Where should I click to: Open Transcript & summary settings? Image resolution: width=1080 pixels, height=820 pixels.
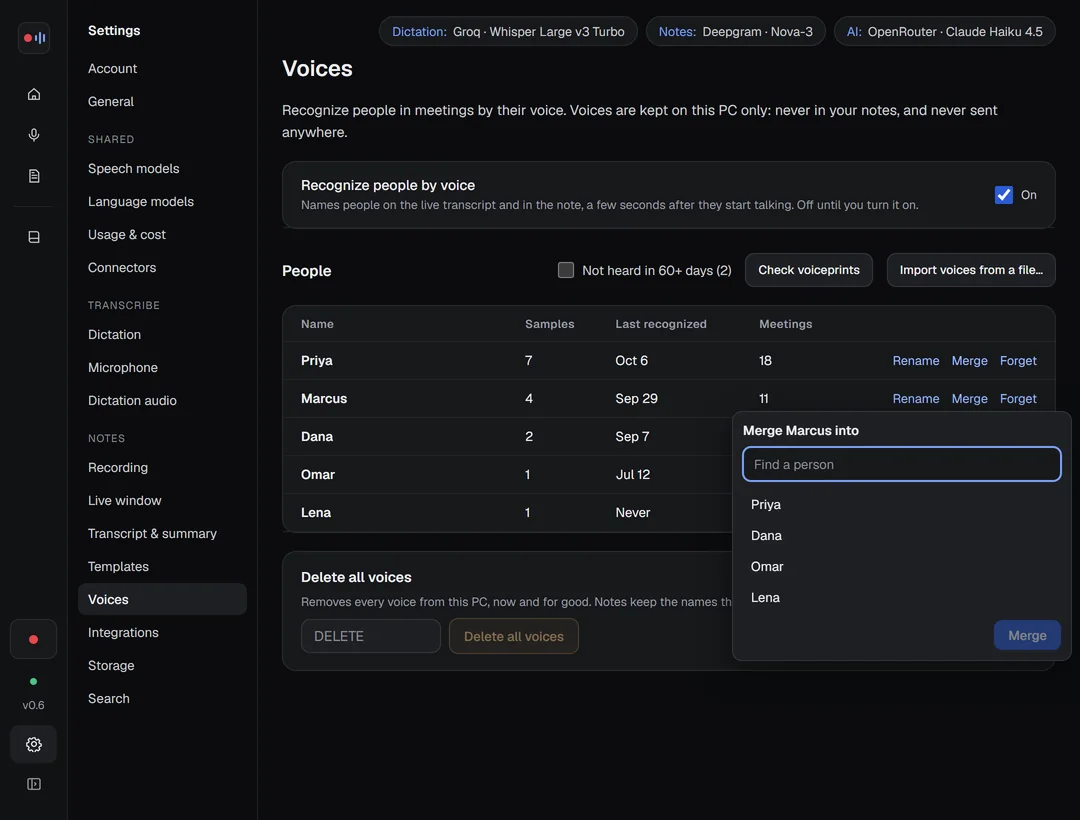point(152,534)
